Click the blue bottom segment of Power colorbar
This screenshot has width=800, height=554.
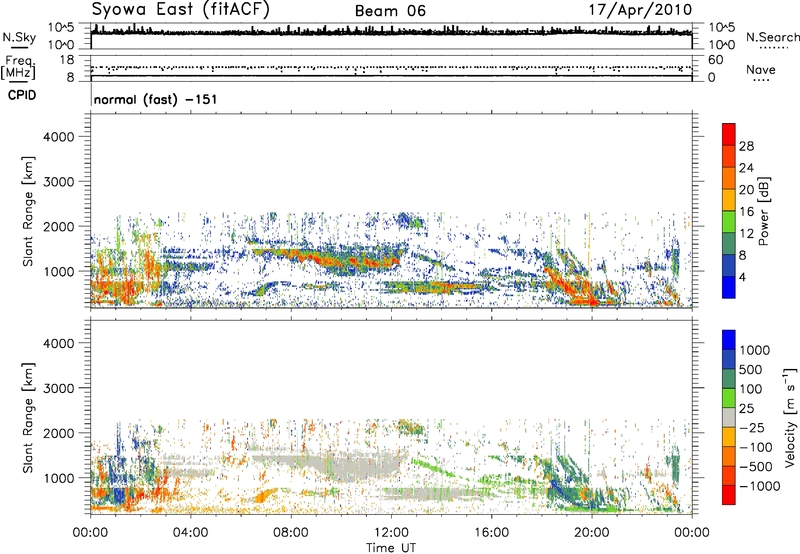729,287
